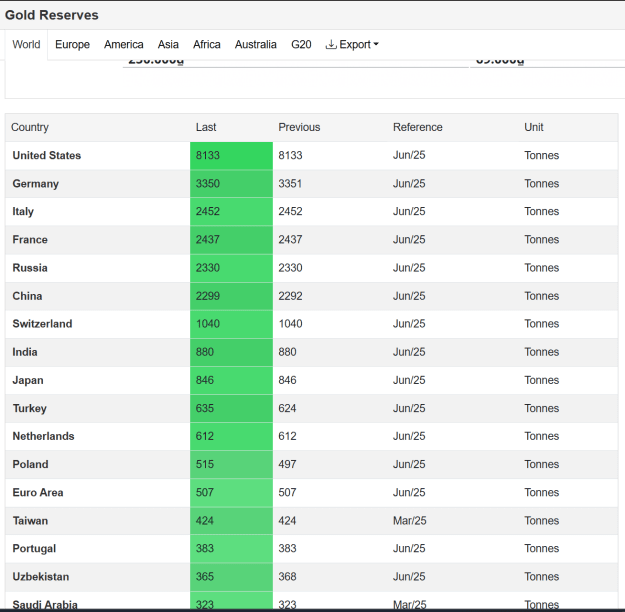Open the China country link

click(x=27, y=296)
